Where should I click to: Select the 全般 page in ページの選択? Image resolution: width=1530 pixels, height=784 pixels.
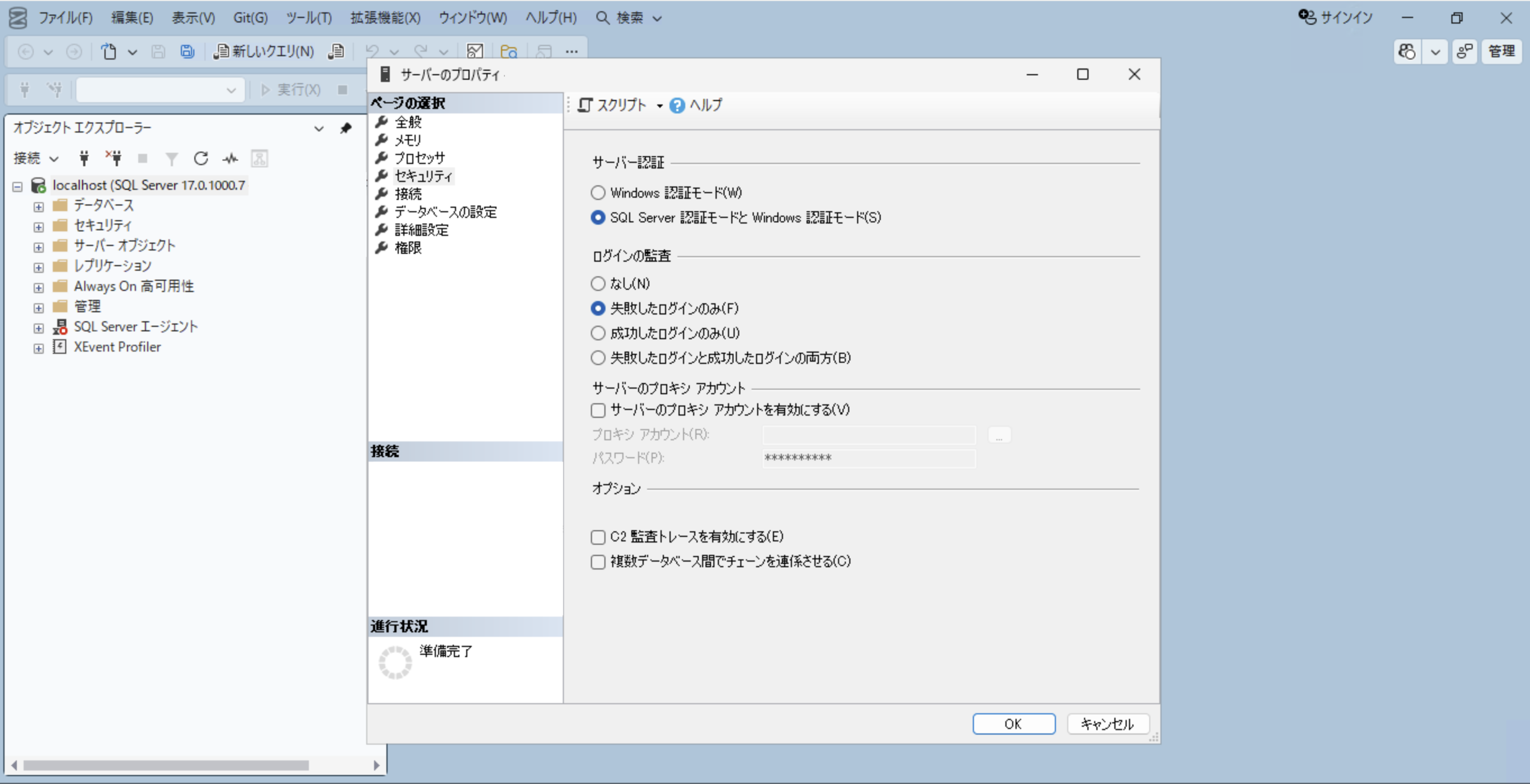pos(408,122)
